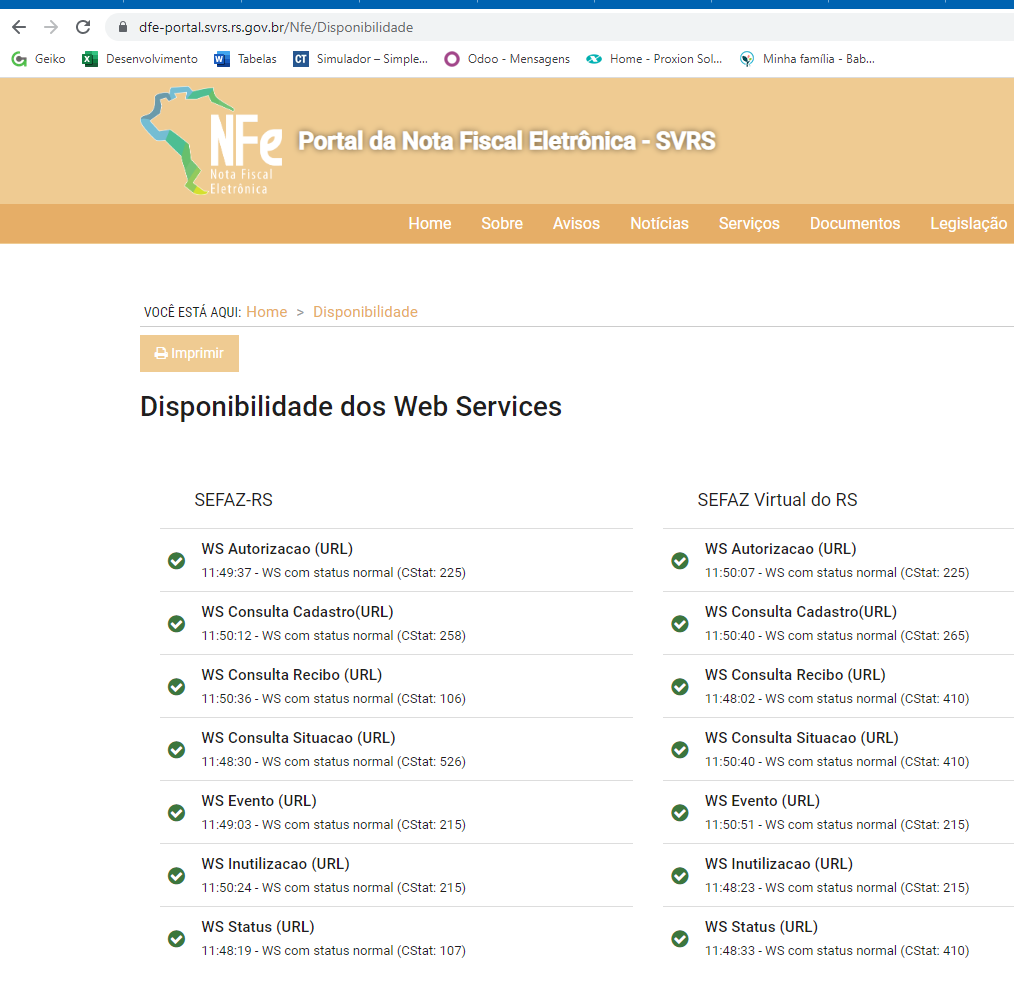The height and width of the screenshot is (983, 1014).
Task: Click status text with CStat: 106
Action: [334, 698]
